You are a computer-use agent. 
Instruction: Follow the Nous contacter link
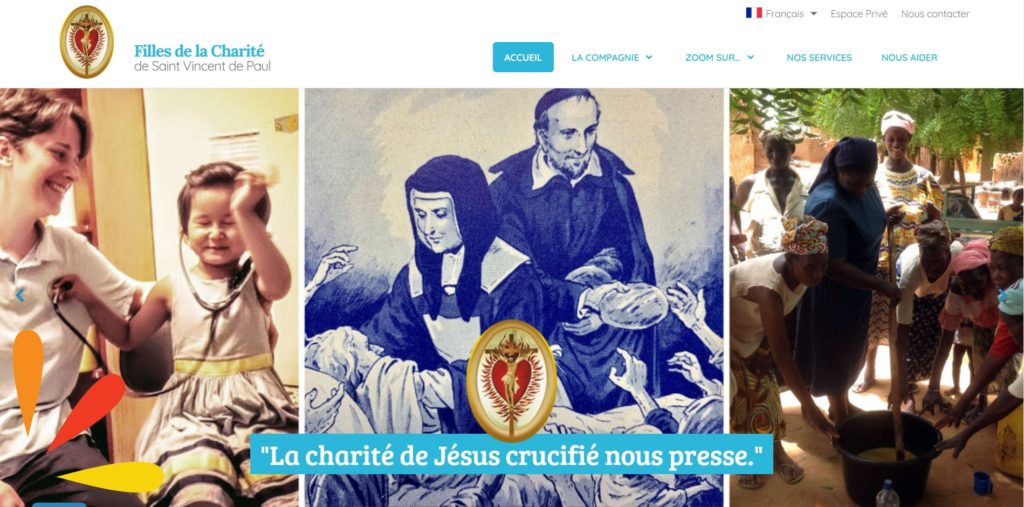pos(935,14)
